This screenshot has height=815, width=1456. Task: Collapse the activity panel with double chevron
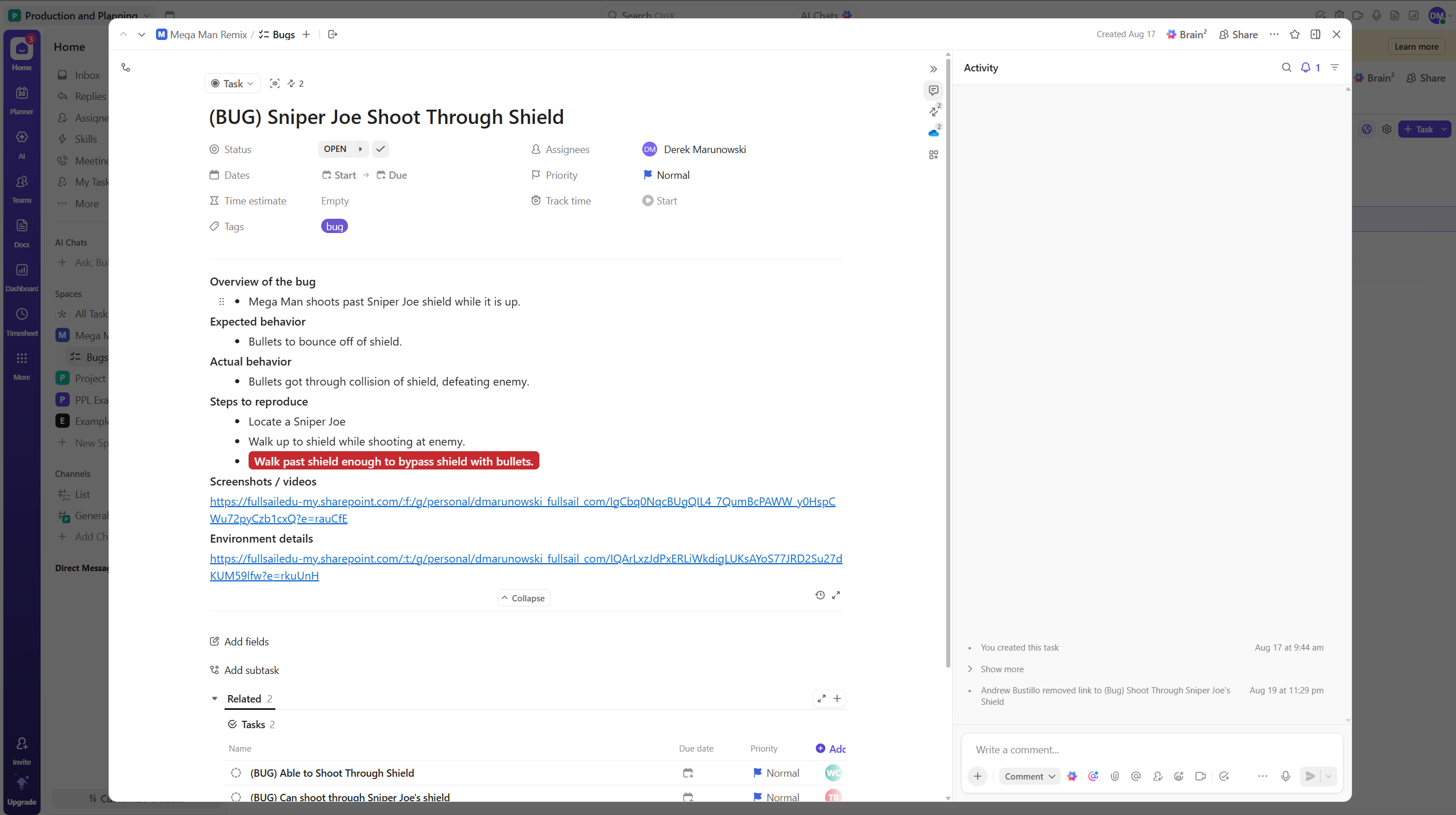pyautogui.click(x=934, y=69)
